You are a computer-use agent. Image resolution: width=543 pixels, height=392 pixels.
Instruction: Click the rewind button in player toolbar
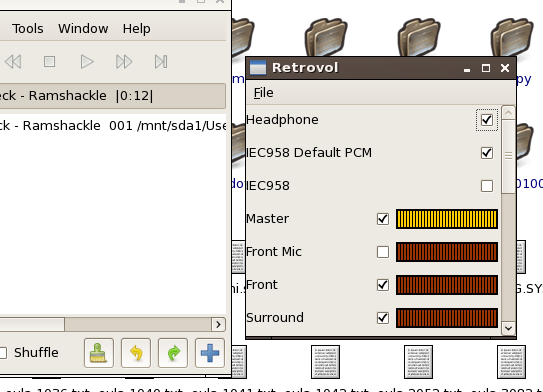(14, 62)
